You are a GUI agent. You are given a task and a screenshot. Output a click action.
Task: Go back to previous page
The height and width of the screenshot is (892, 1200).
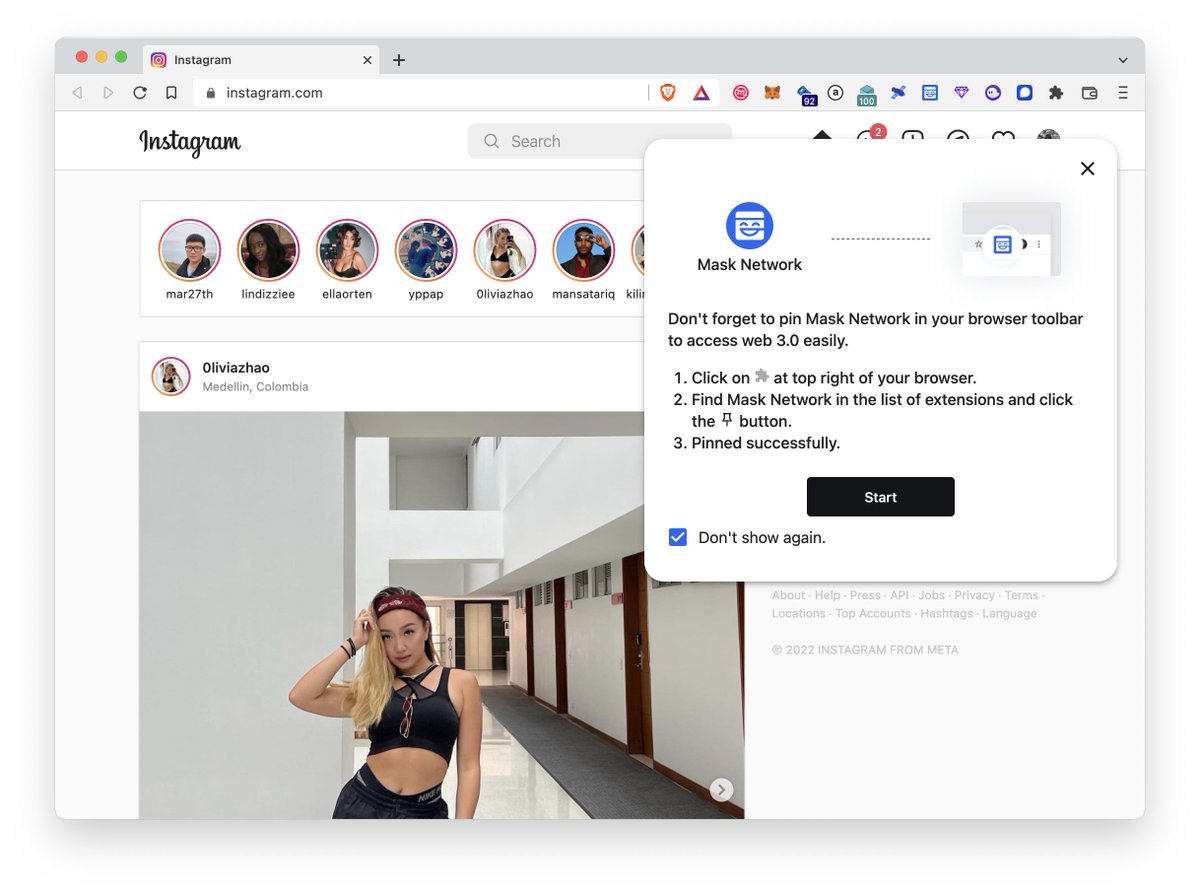[77, 93]
